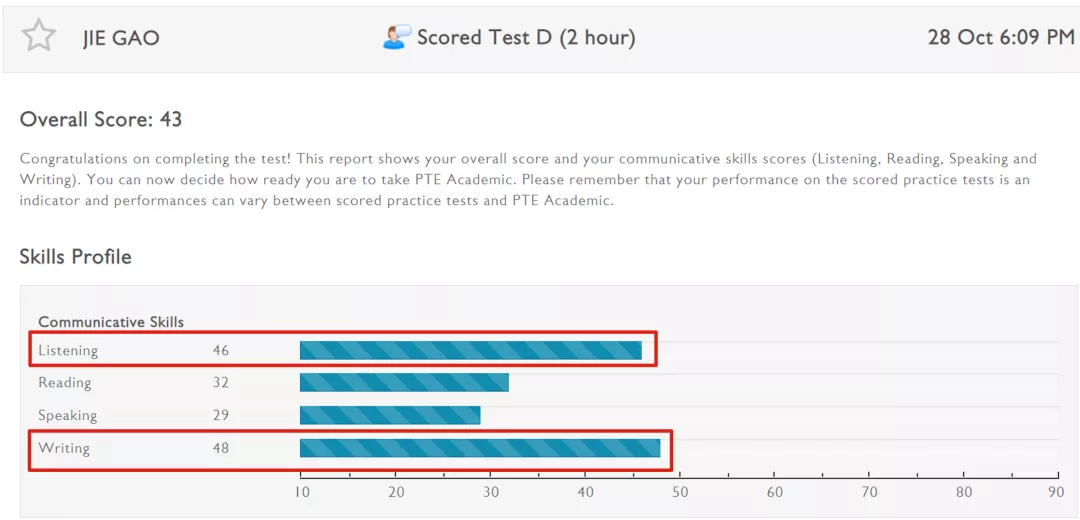This screenshot has width=1080, height=520.
Task: Toggle the favorite star next to JIE GAO
Action: [39, 36]
